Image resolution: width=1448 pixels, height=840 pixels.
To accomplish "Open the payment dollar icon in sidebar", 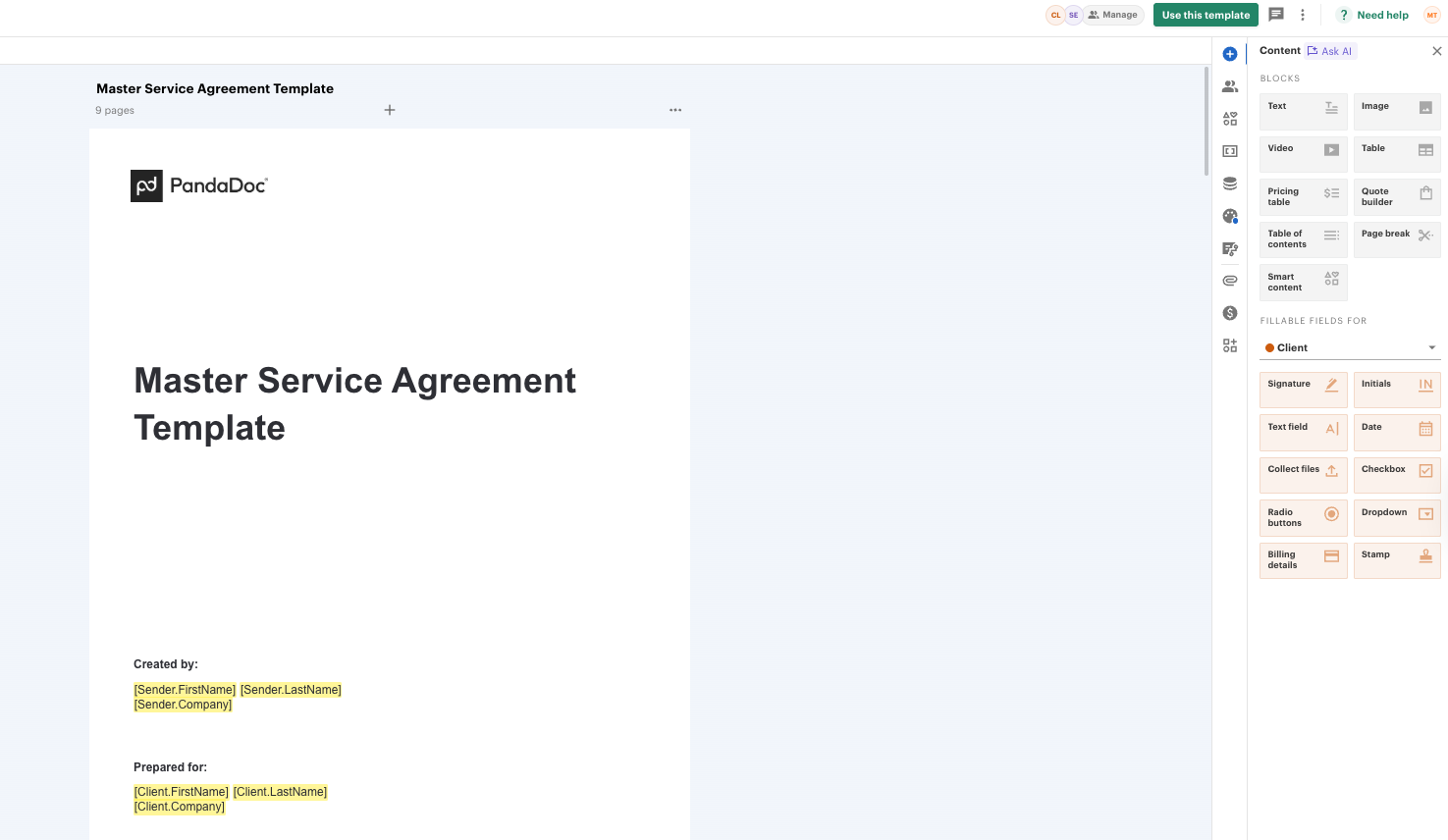I will pos(1230,313).
